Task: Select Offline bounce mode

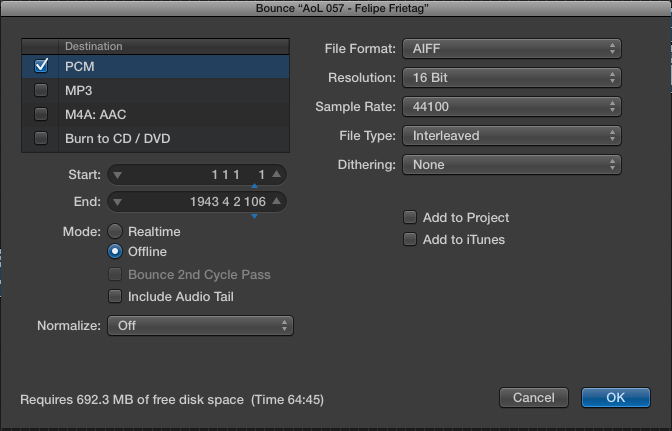Action: (x=115, y=252)
